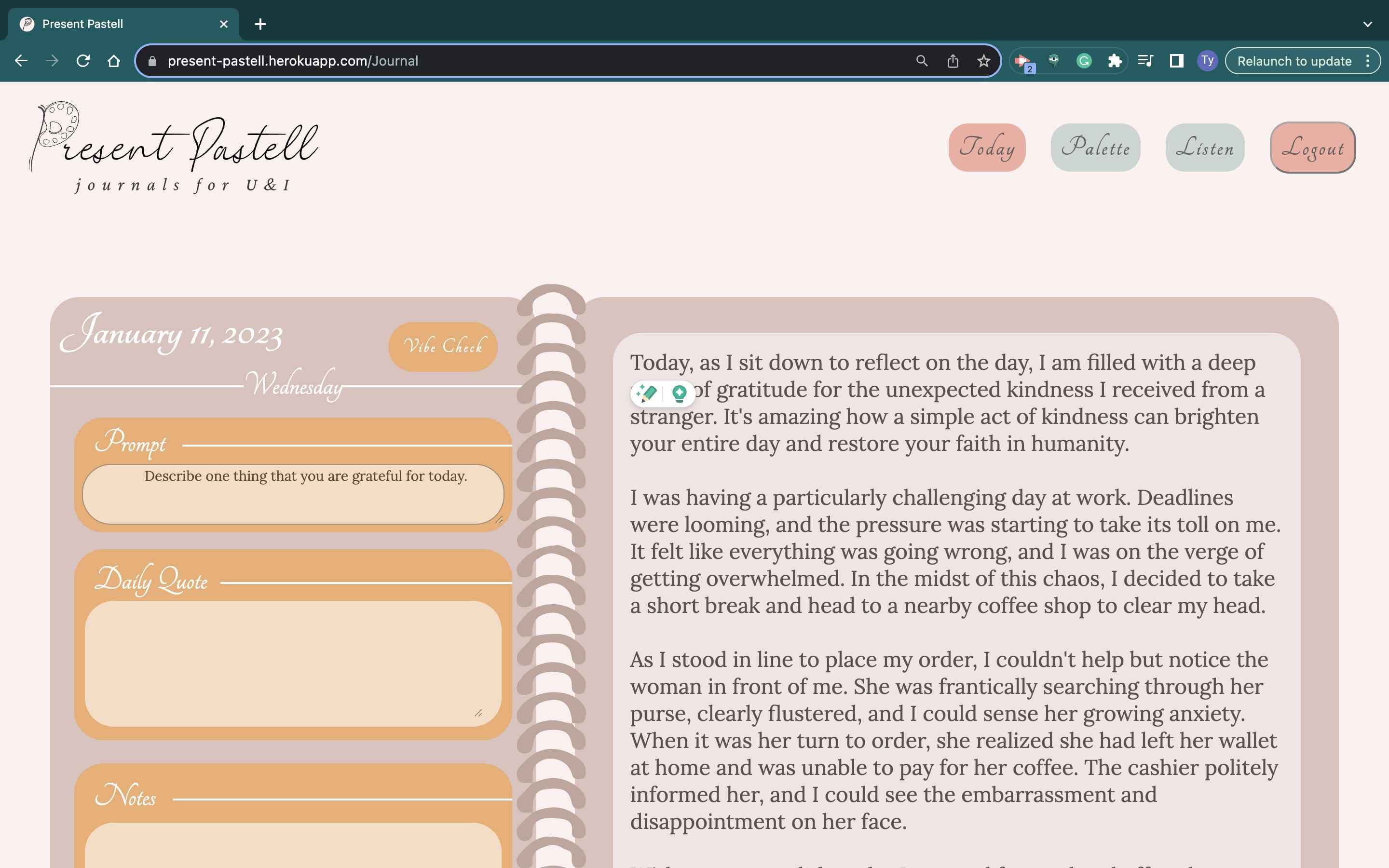Click the search magnifier in the address bar
The image size is (1389, 868).
click(x=921, y=60)
